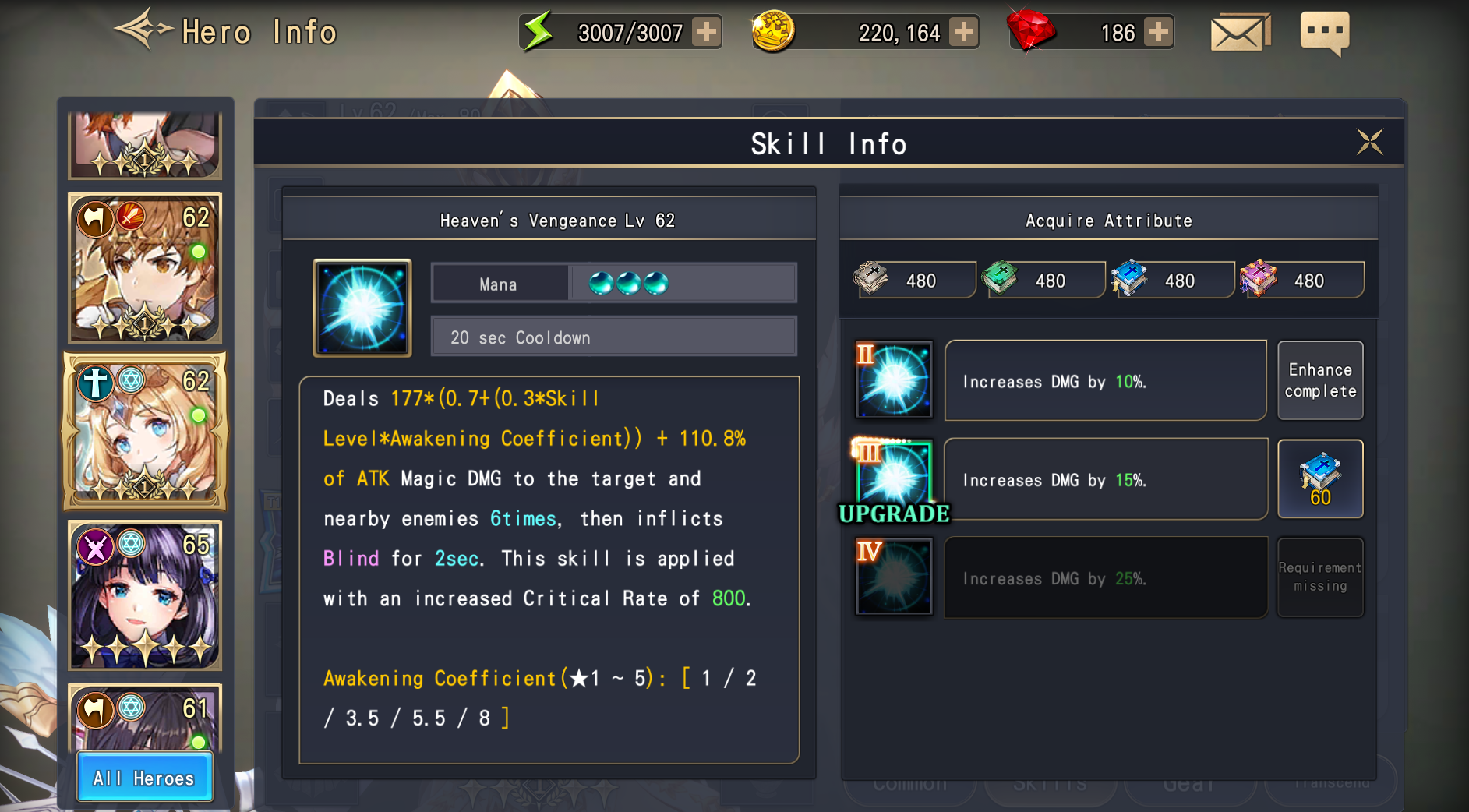Upgrade tier III using 60 blue books
Viewport: 1469px width, 812px height.
coord(1320,478)
